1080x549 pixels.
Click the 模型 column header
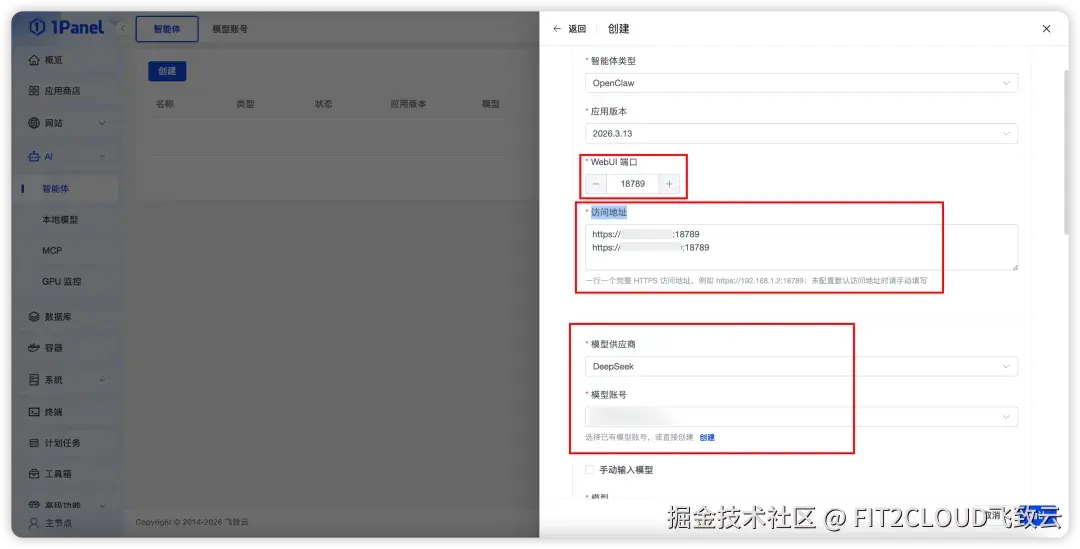[490, 104]
